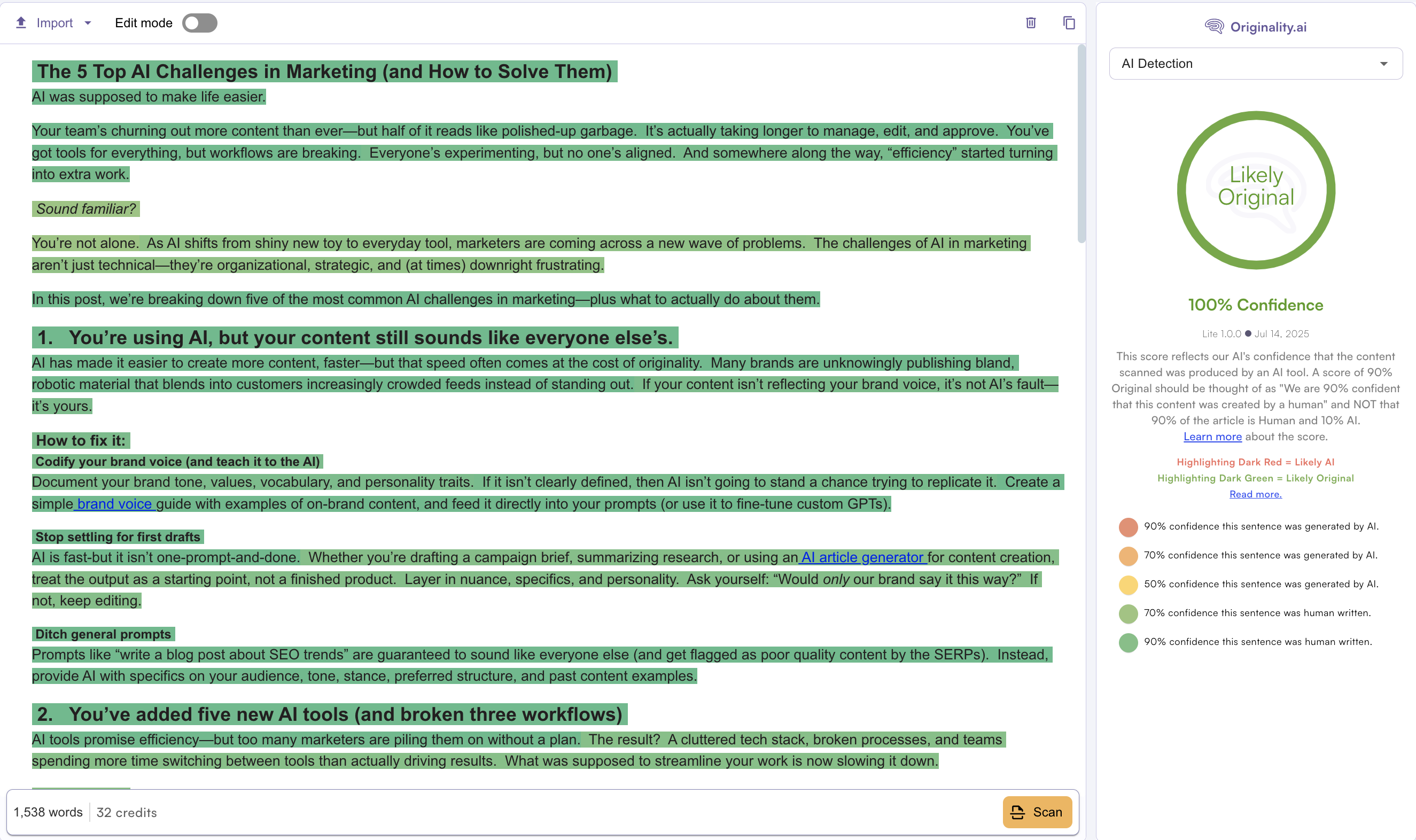The width and height of the screenshot is (1416, 840).
Task: Click the 'Lite 1.0.0' version text
Action: tap(1222, 334)
